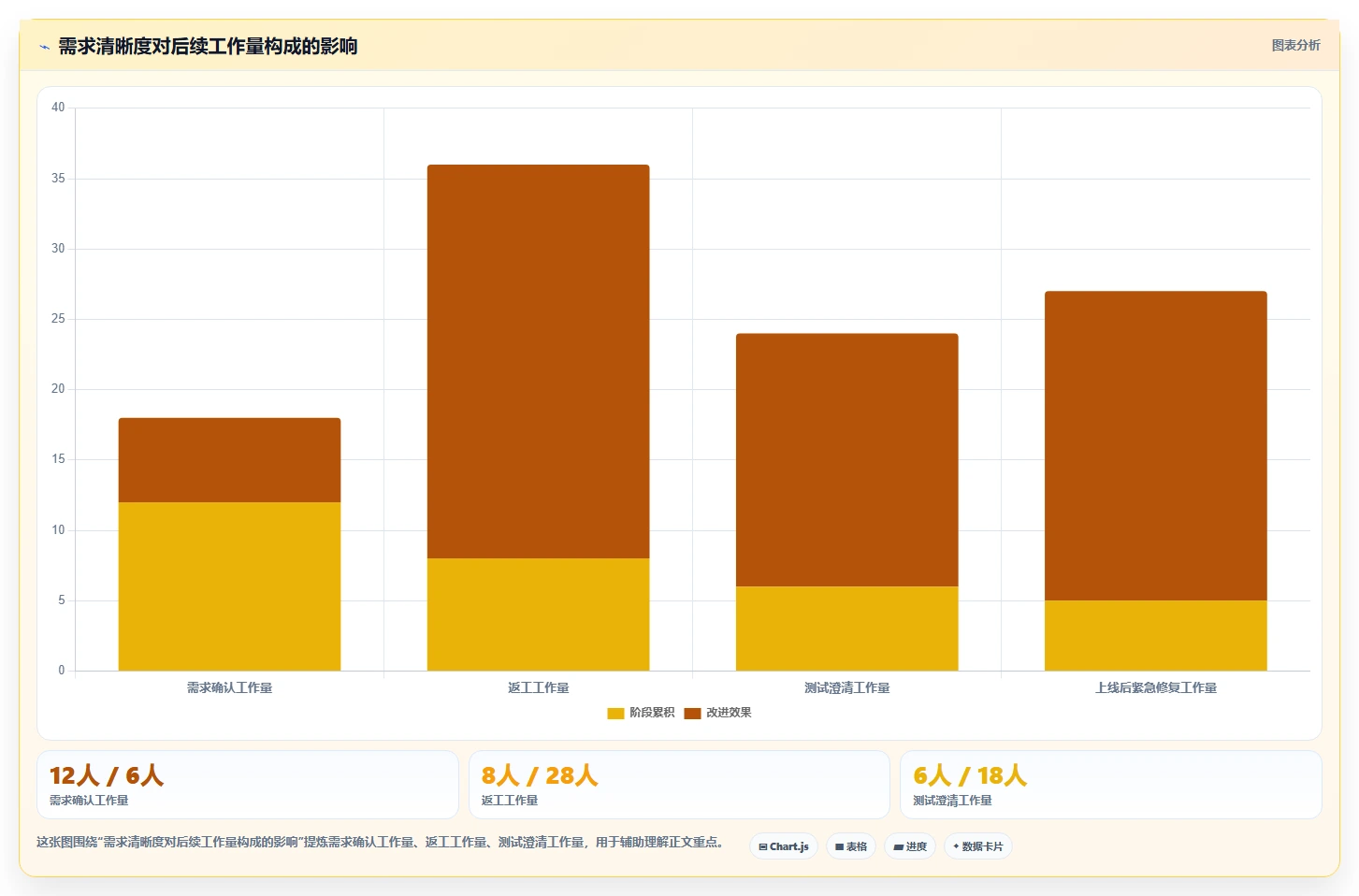Open the 12人 / 6人 data card
This screenshot has height=896, width=1359.
pos(248,785)
